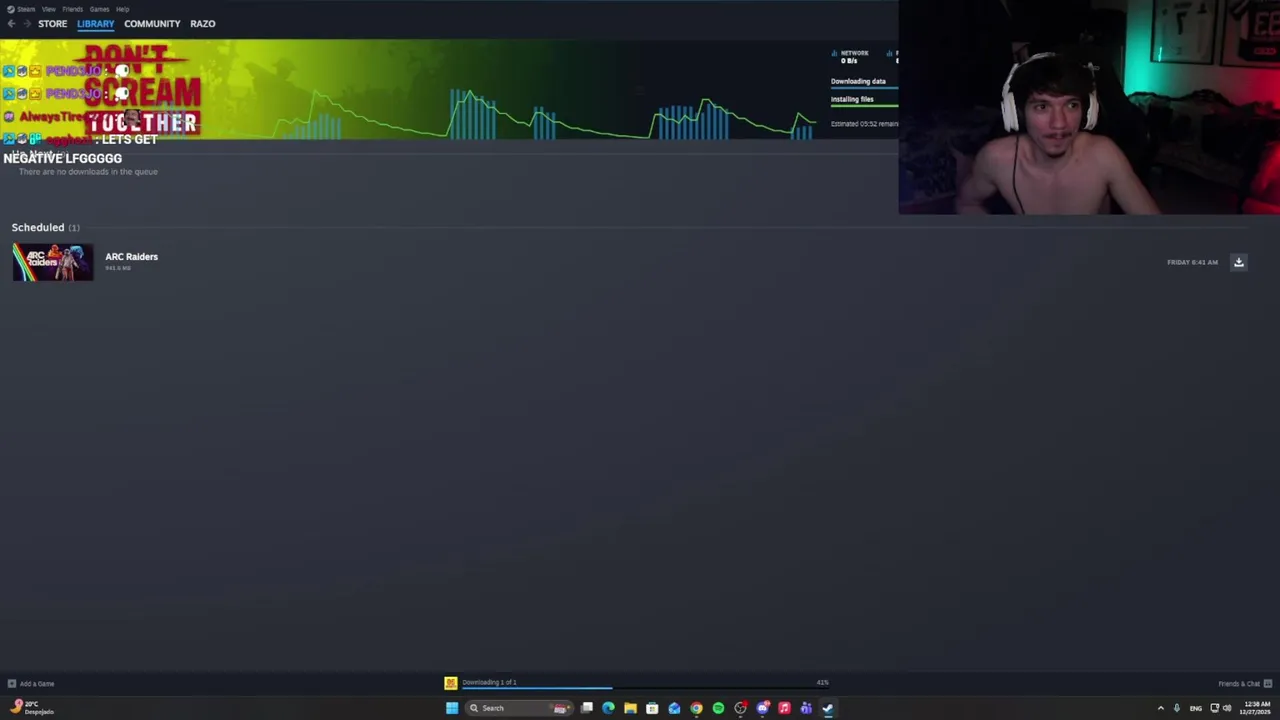Click the Add a Game link
The image size is (1280, 720).
point(37,684)
